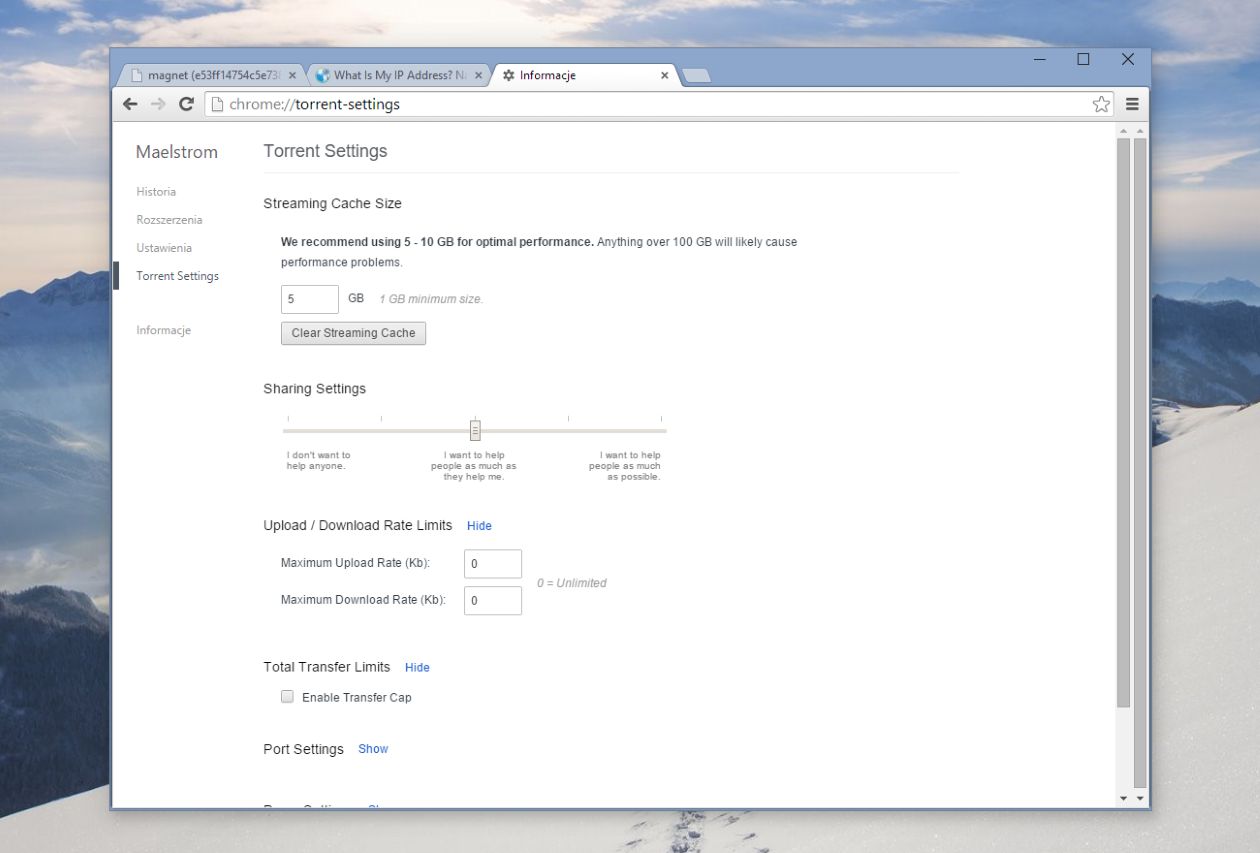Click the Sharing Settings slider handle
The width and height of the screenshot is (1260, 853).
tap(475, 430)
